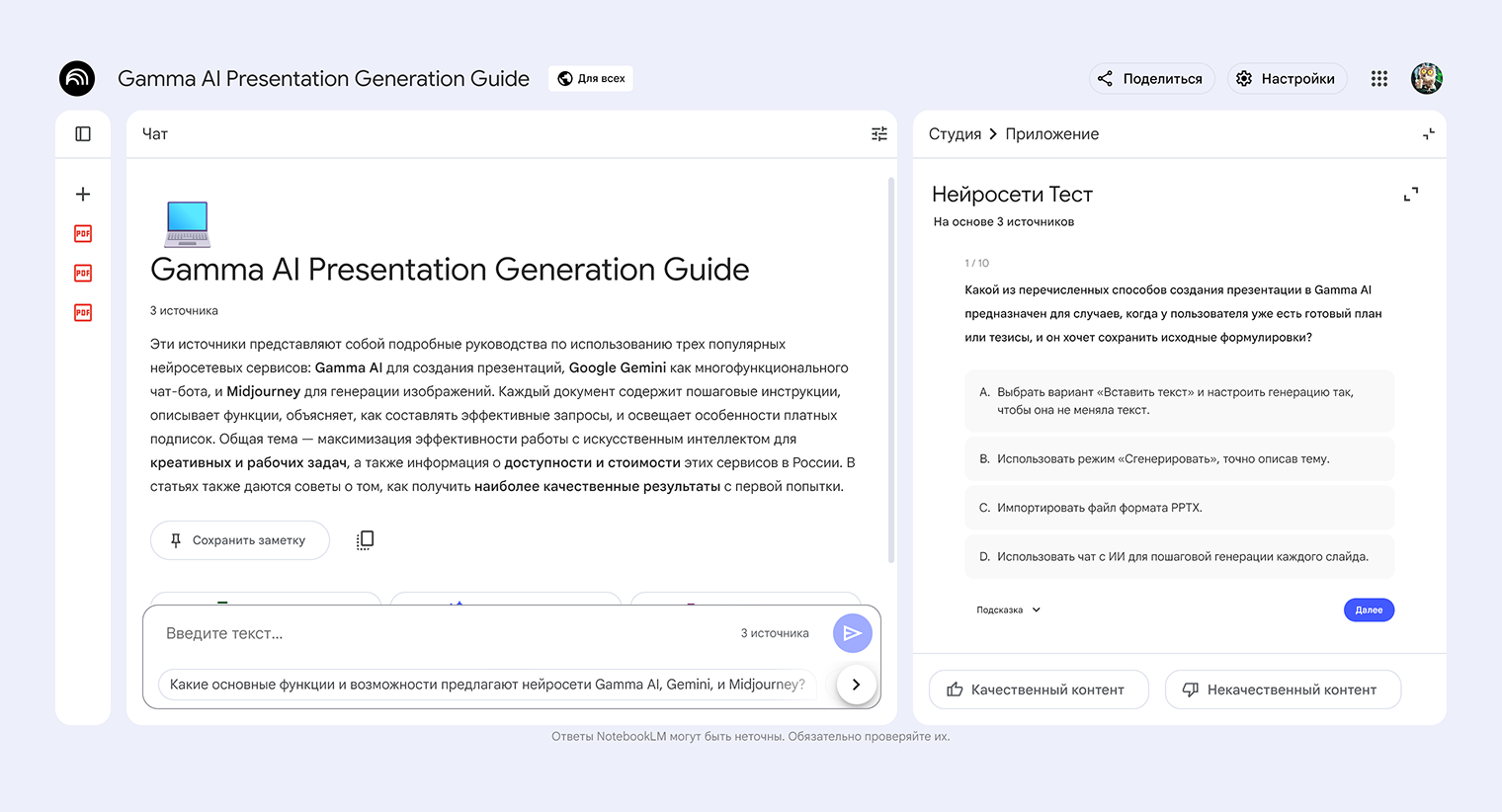This screenshot has height=812, width=1502.
Task: Choose answer D, chat with ИИ
Action: (x=1180, y=557)
